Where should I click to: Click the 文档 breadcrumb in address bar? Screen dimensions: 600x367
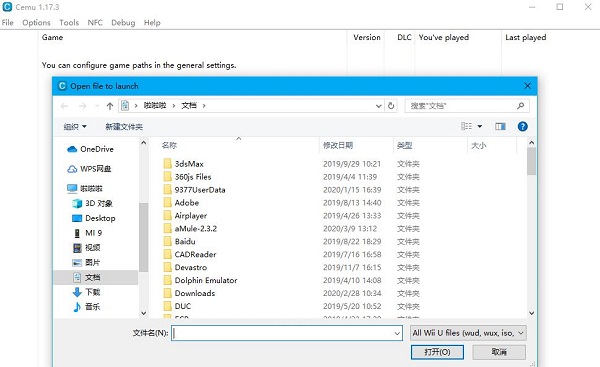pyautogui.click(x=189, y=106)
